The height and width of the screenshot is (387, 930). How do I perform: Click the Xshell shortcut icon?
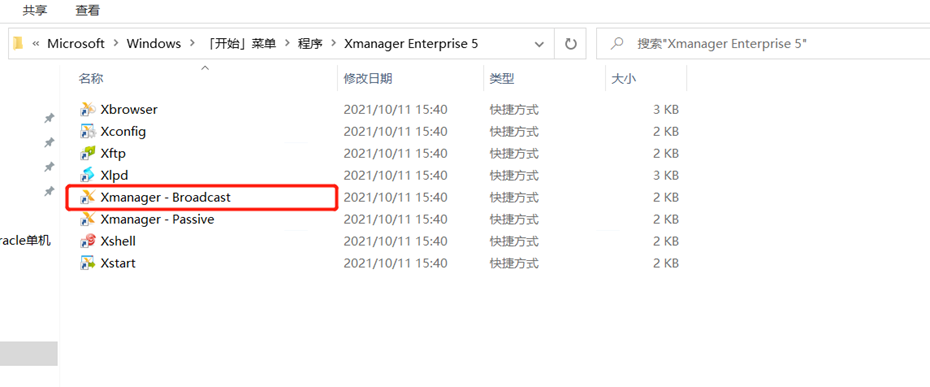tap(88, 241)
